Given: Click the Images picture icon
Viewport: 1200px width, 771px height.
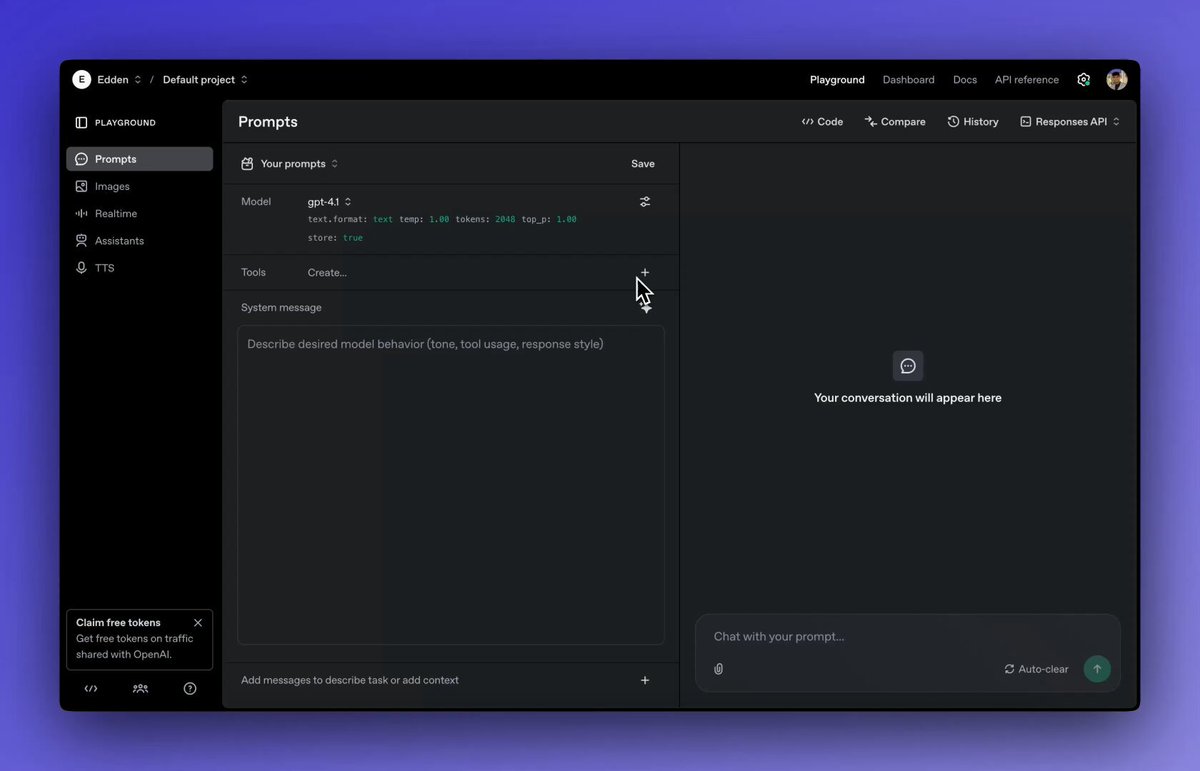Looking at the screenshot, I should (x=82, y=186).
